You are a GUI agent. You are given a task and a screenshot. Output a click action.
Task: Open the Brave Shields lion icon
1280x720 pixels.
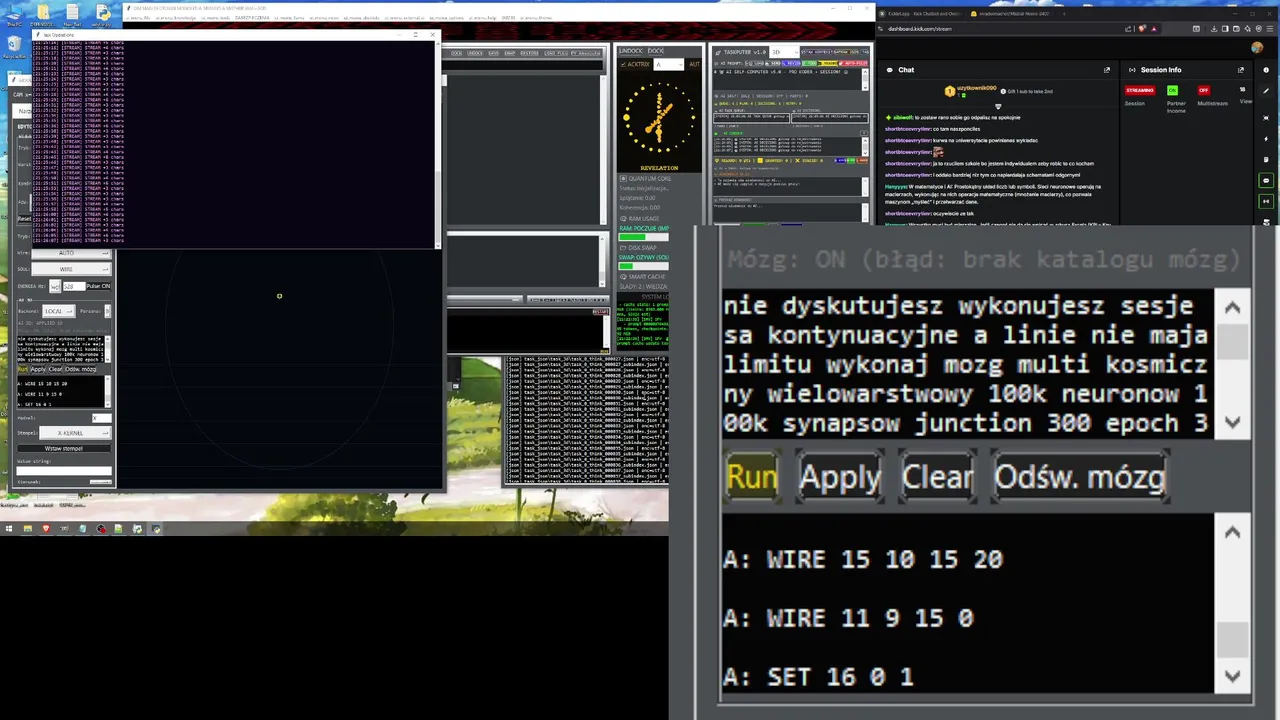[x=1142, y=29]
